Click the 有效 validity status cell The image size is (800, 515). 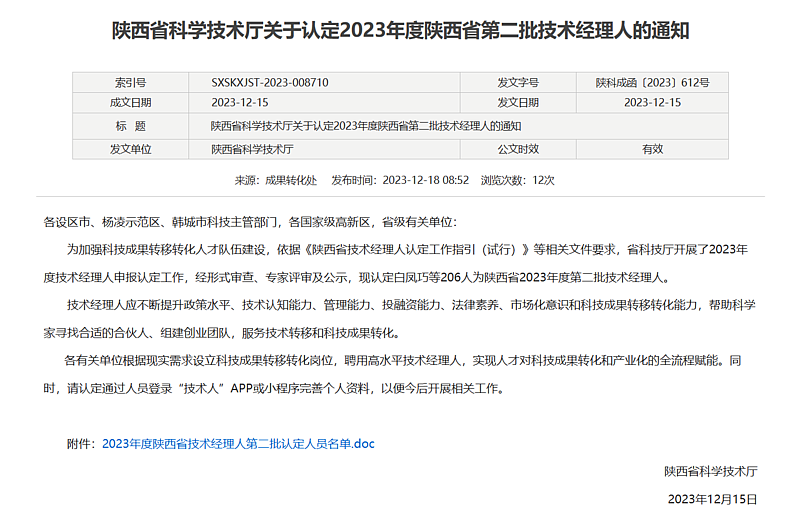(652, 148)
